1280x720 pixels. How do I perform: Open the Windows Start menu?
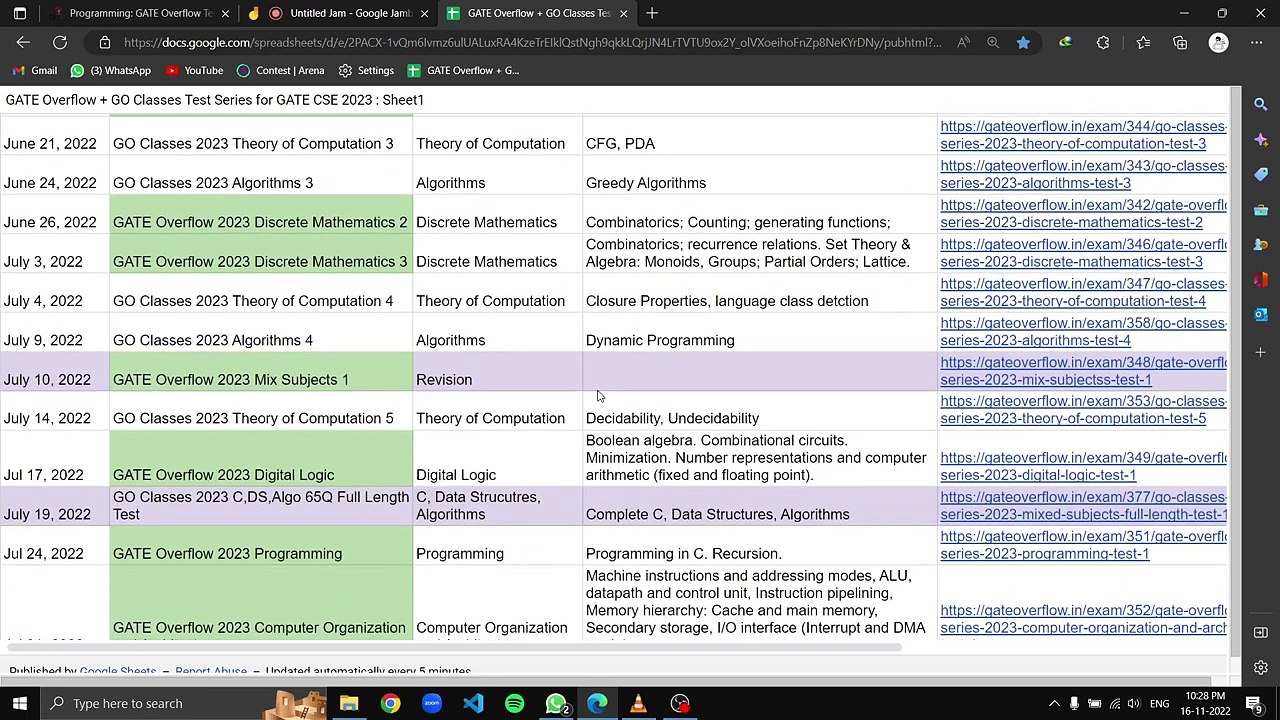coord(20,703)
